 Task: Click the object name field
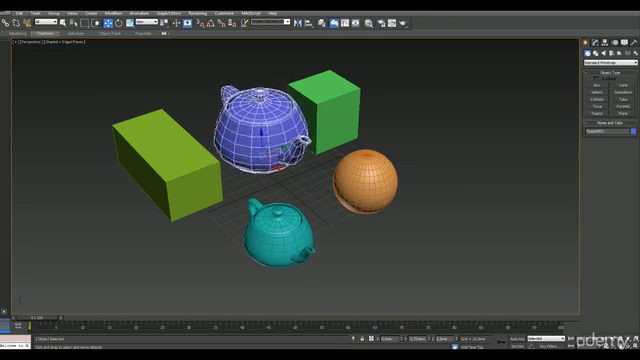pos(607,131)
